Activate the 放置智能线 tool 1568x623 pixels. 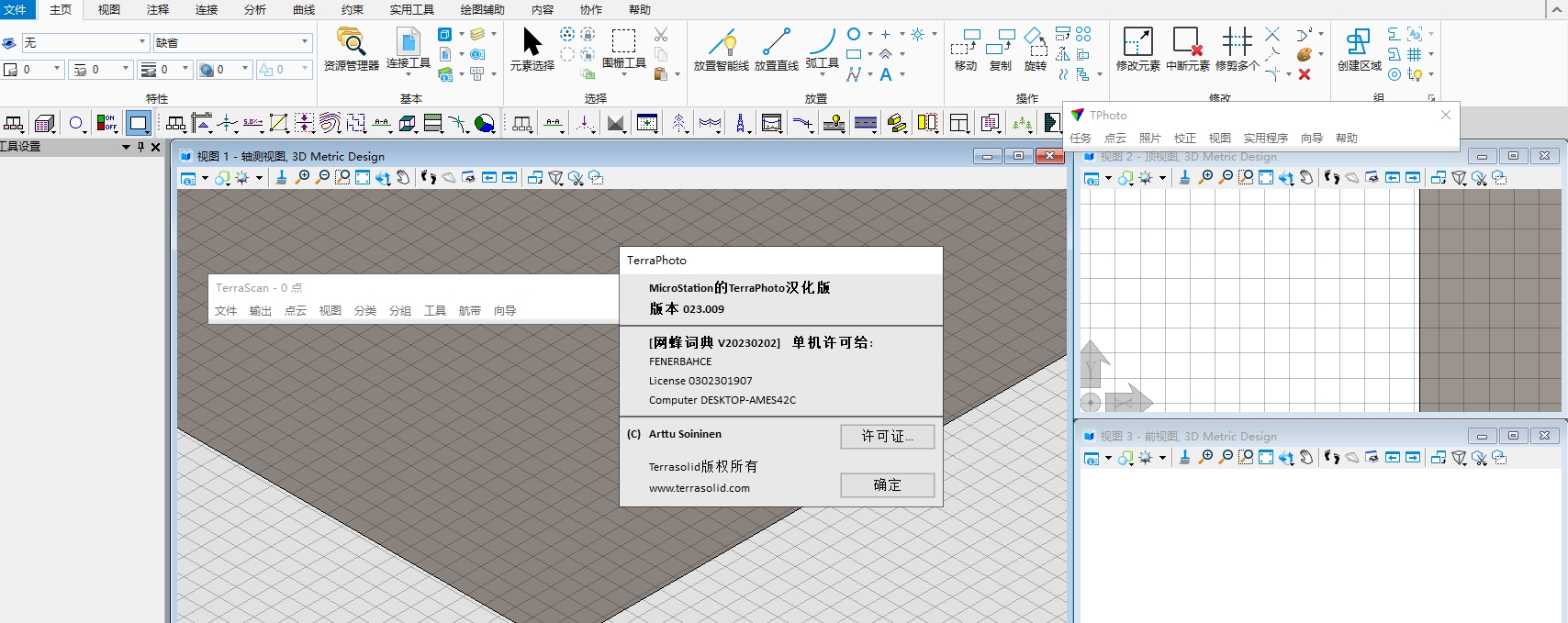tap(722, 49)
